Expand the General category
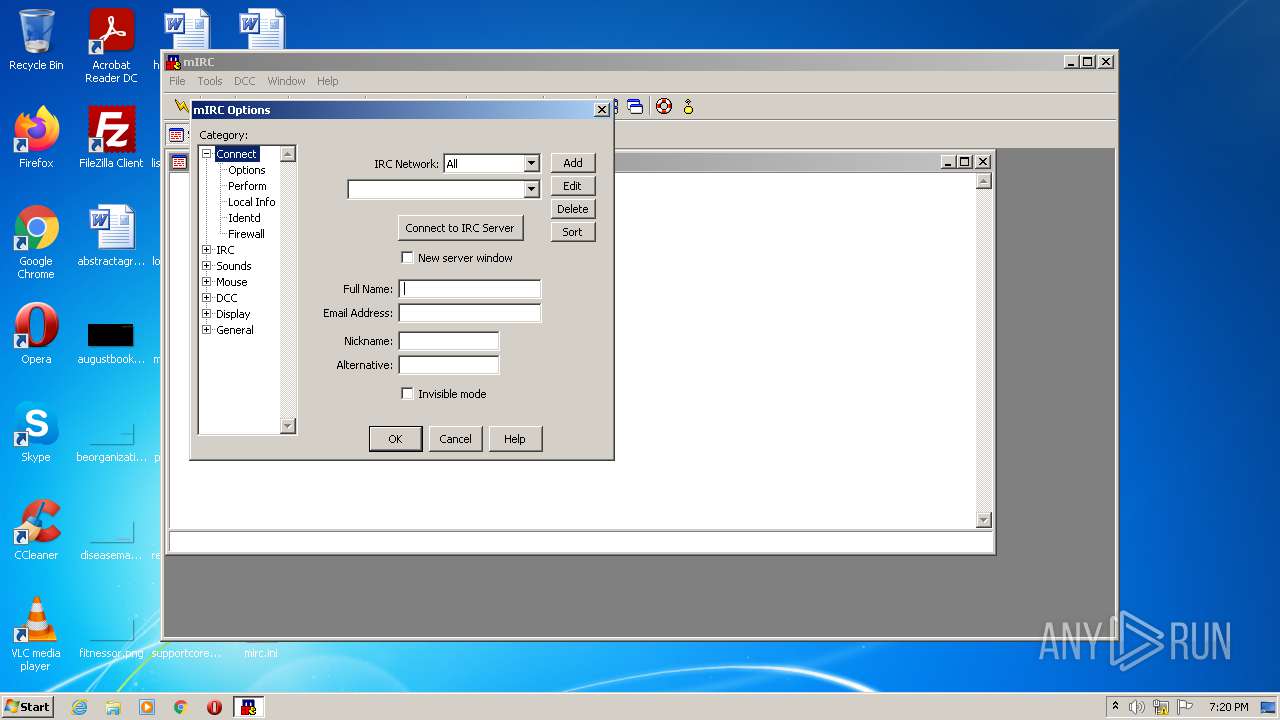This screenshot has height=720, width=1280. [207, 330]
